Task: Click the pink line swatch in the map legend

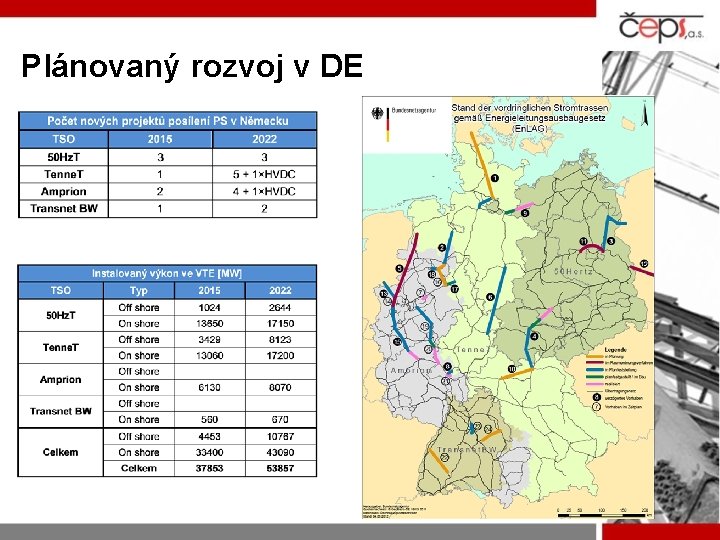Action: point(595,383)
